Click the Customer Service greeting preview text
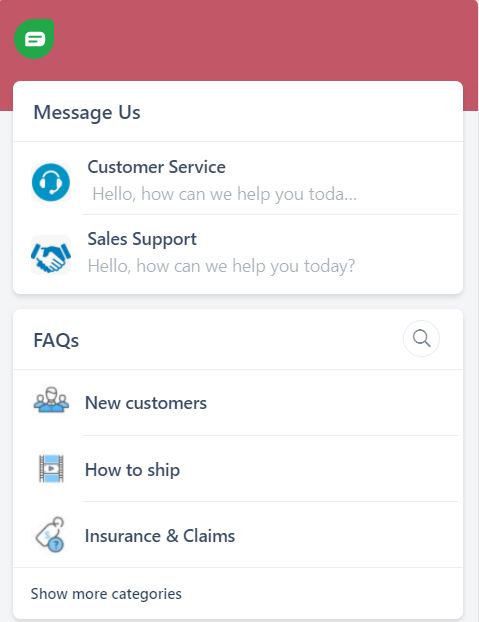Image resolution: width=479 pixels, height=622 pixels. click(x=224, y=194)
